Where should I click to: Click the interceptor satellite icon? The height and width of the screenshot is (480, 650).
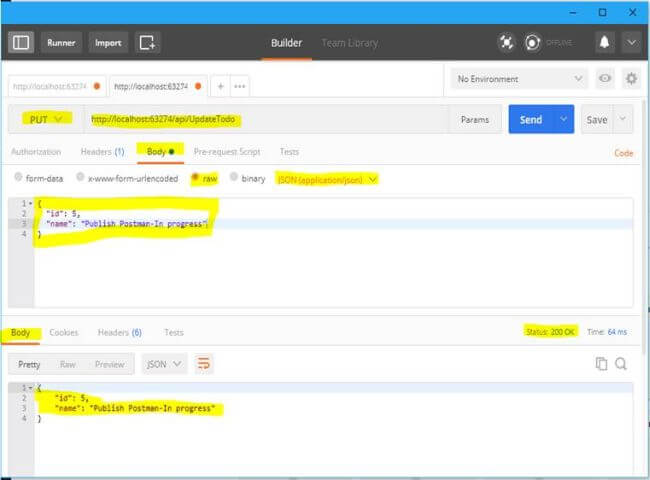(x=506, y=42)
